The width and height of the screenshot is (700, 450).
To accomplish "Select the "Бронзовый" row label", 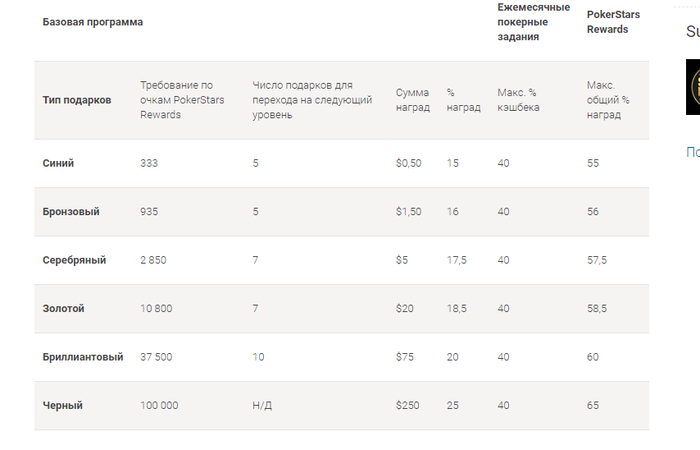I will [71, 212].
